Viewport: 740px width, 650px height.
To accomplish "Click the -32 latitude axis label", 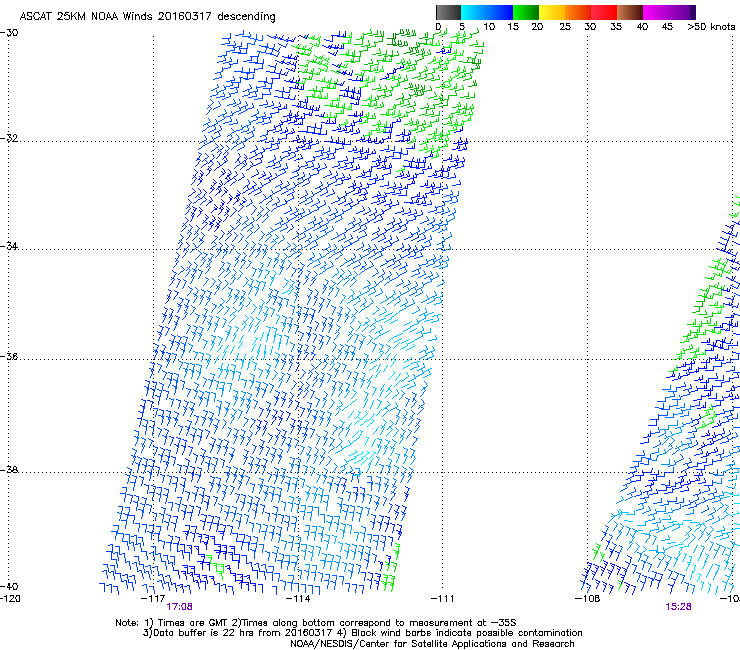I will tap(9, 138).
